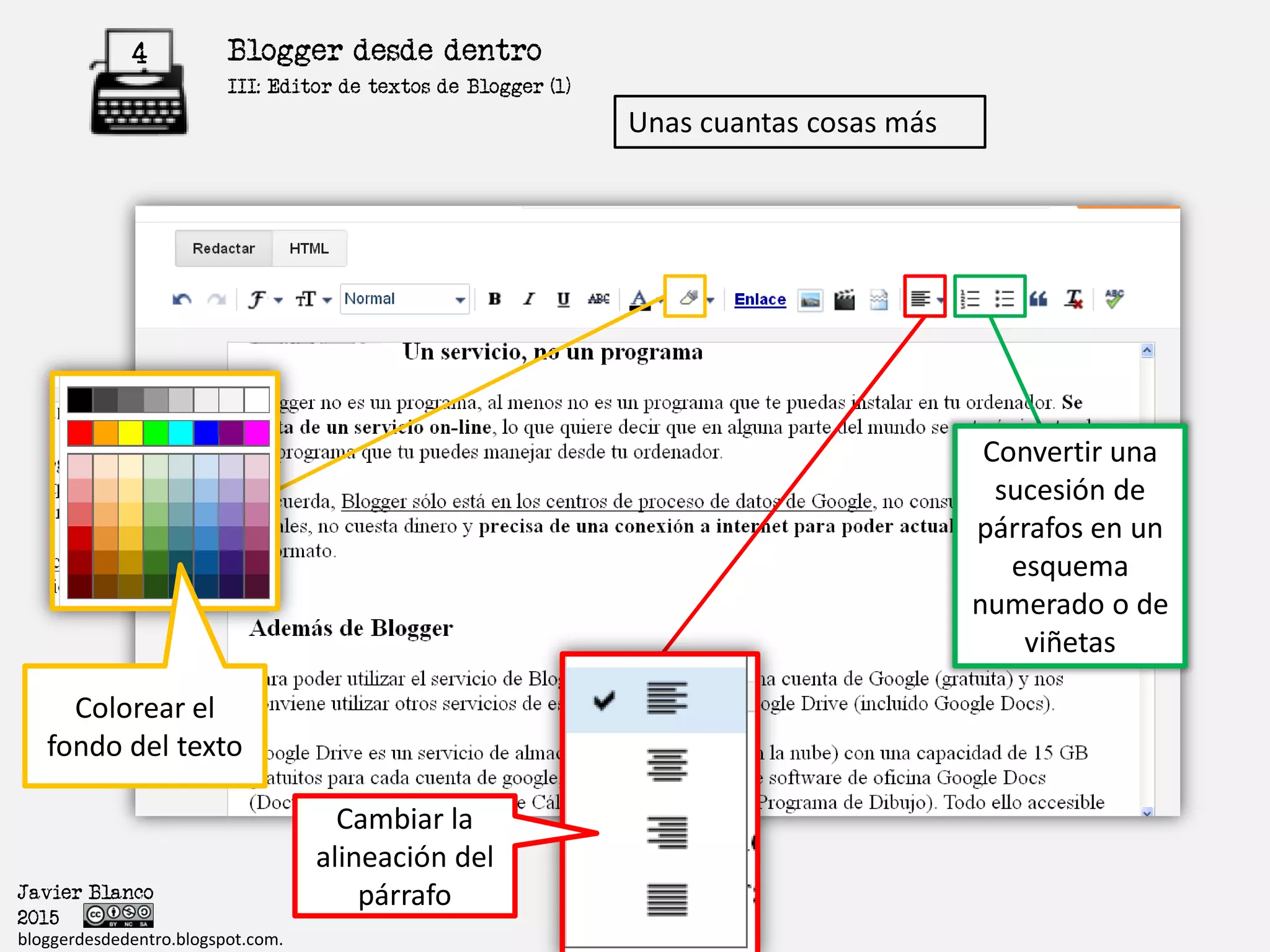Apply bulleted list formatting
The height and width of the screenshot is (952, 1270).
tap(1005, 299)
